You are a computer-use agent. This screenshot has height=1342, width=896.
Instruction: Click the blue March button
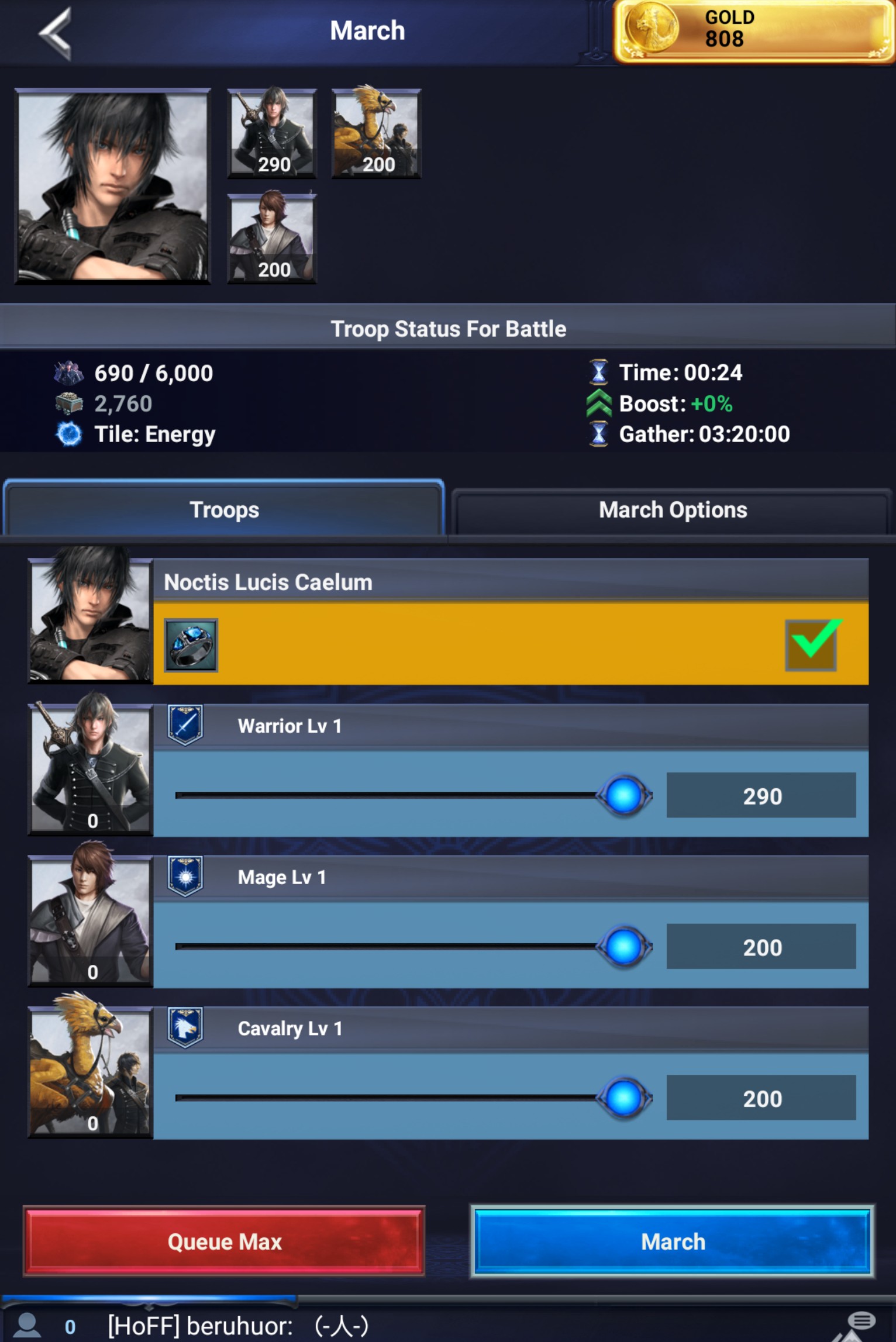tap(673, 1241)
